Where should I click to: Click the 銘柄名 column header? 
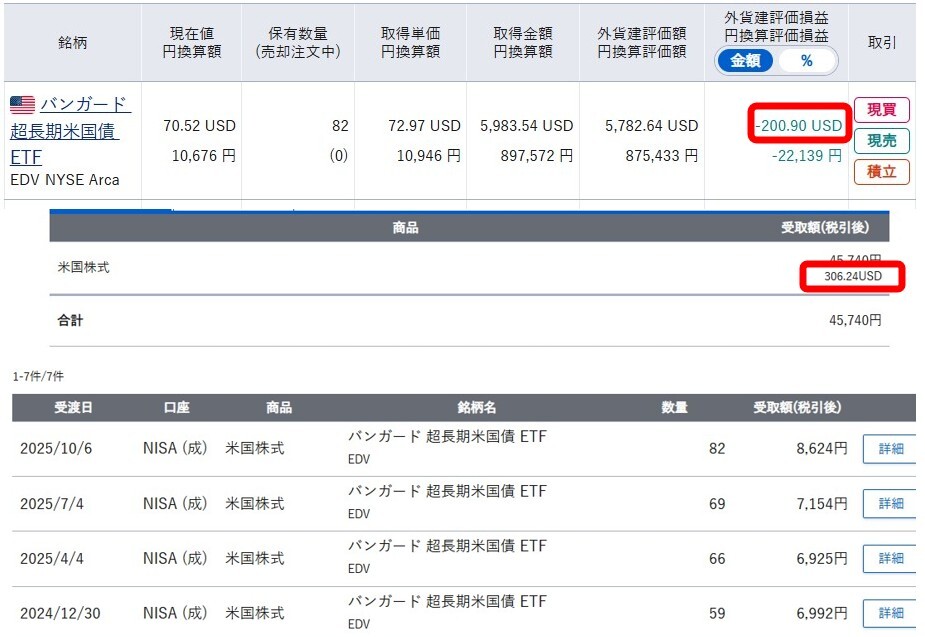476,408
